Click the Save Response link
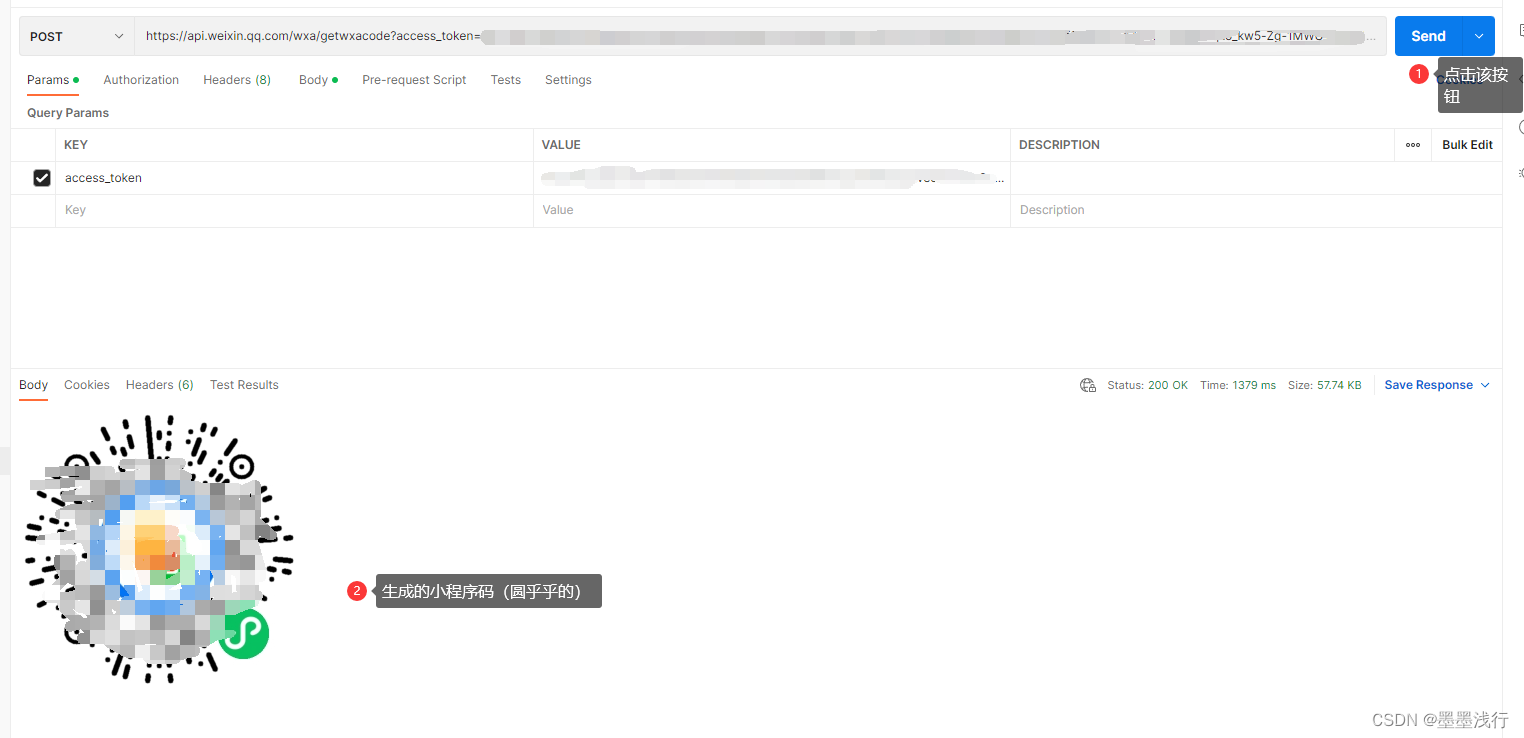The height and width of the screenshot is (738, 1524). (1428, 385)
